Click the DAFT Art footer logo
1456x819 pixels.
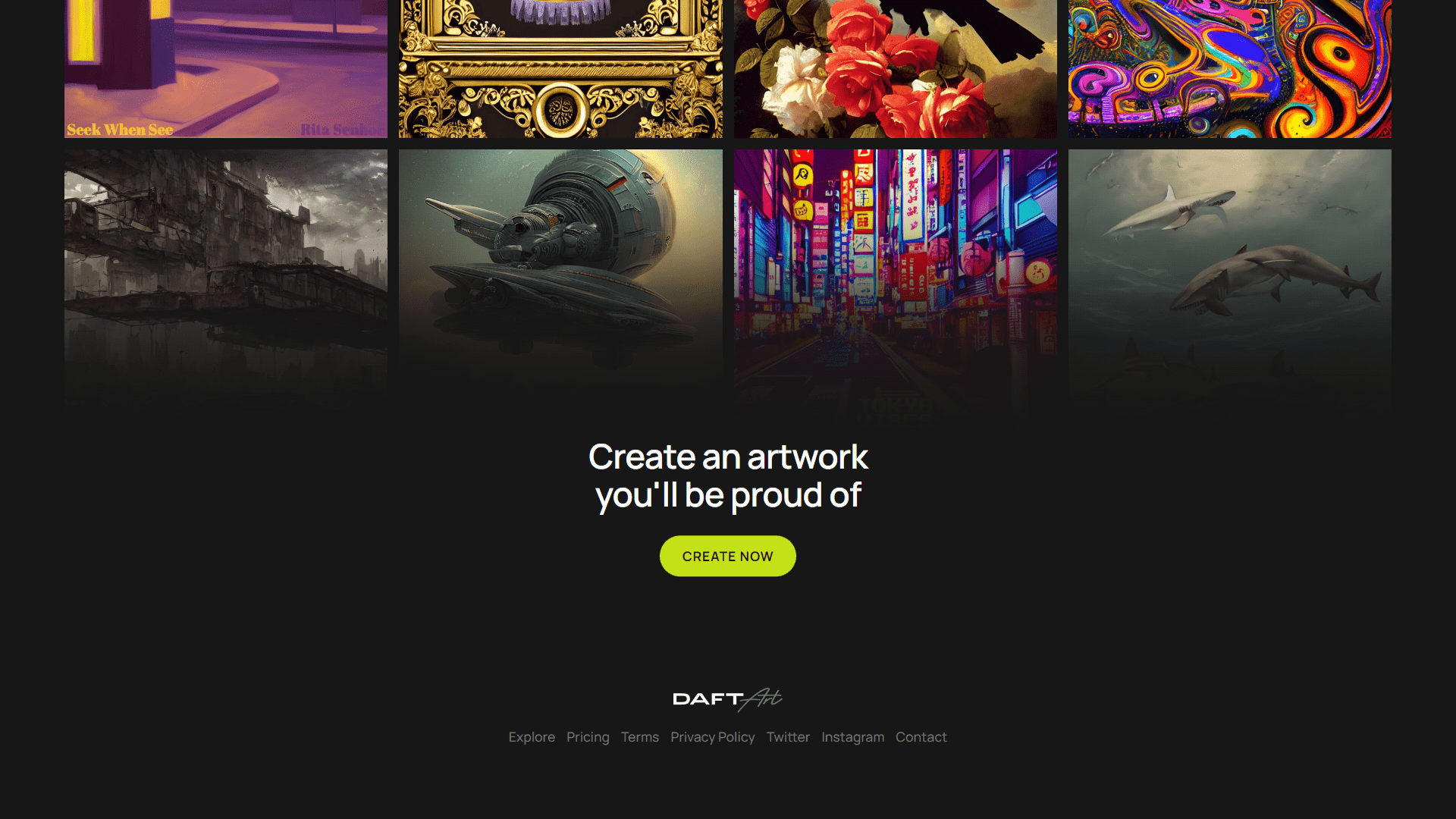pos(727,699)
